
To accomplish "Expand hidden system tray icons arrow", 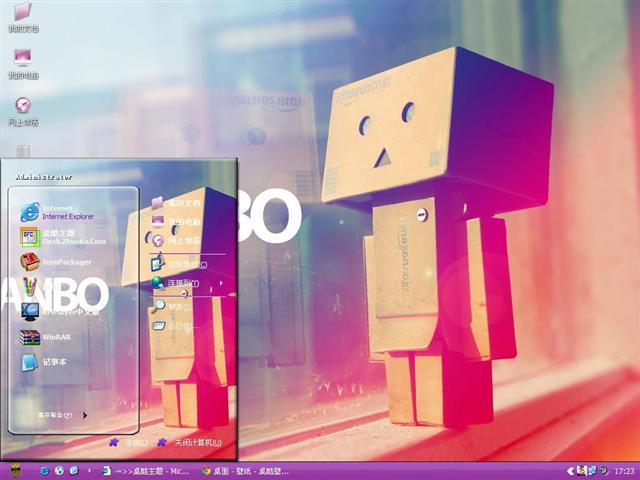I will pos(570,471).
